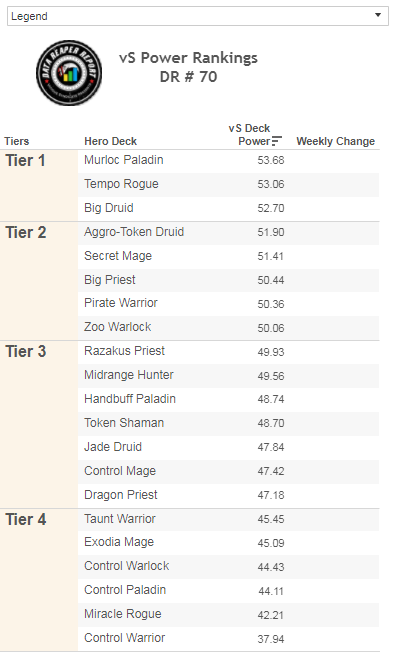The width and height of the screenshot is (396, 657).
Task: Click the Tier 1 group label
Action: coord(25,160)
